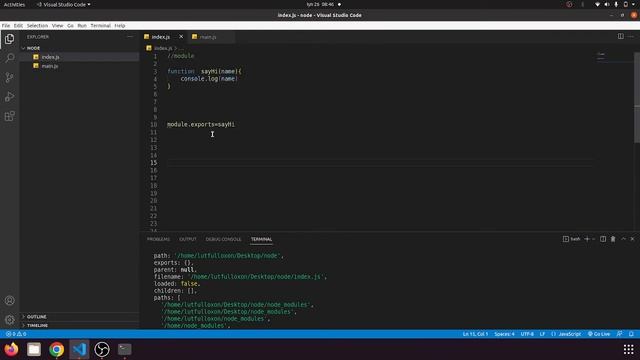The image size is (640, 360).
Task: Open the notifications bell in status bar
Action: 631,334
